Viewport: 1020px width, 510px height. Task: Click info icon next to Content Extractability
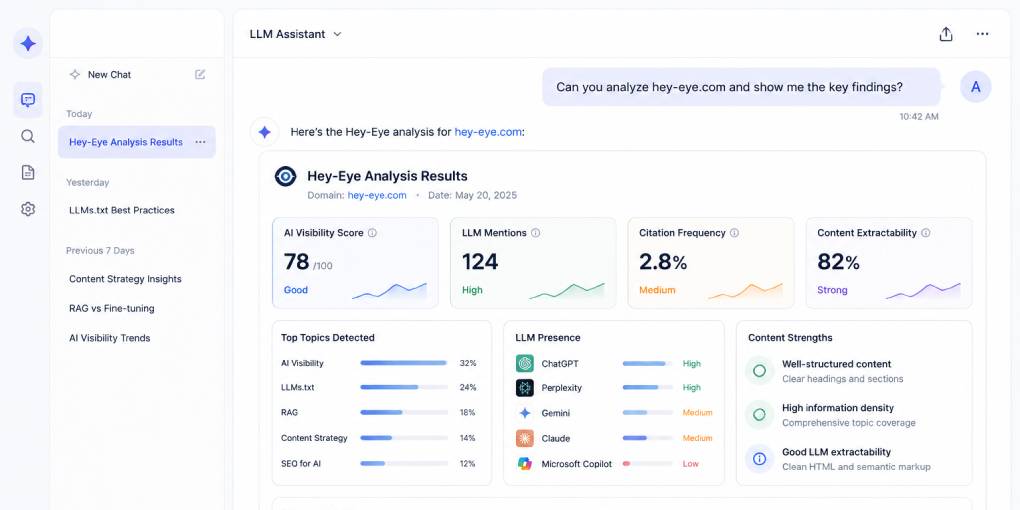click(x=926, y=233)
